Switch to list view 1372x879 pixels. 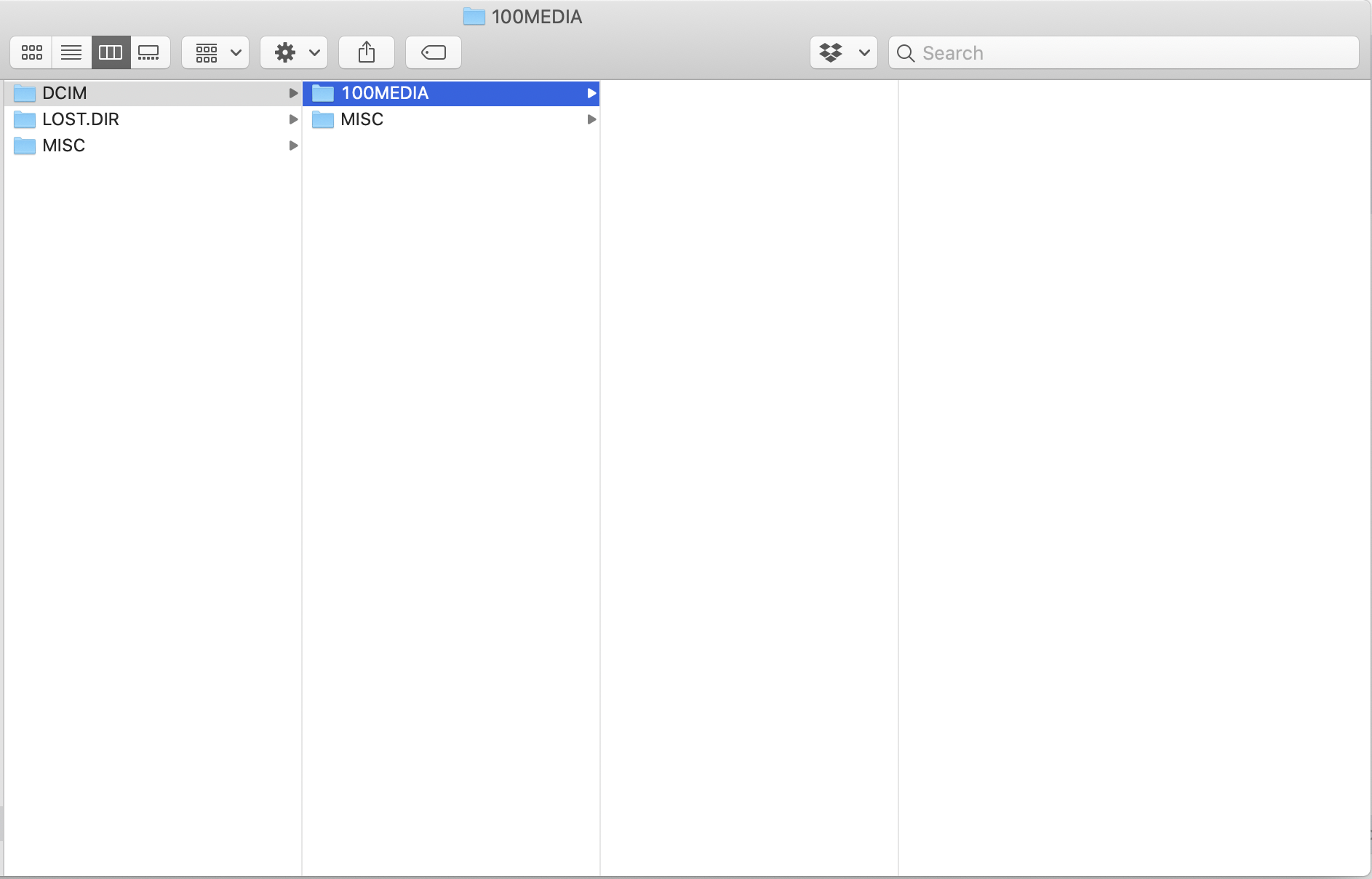71,52
